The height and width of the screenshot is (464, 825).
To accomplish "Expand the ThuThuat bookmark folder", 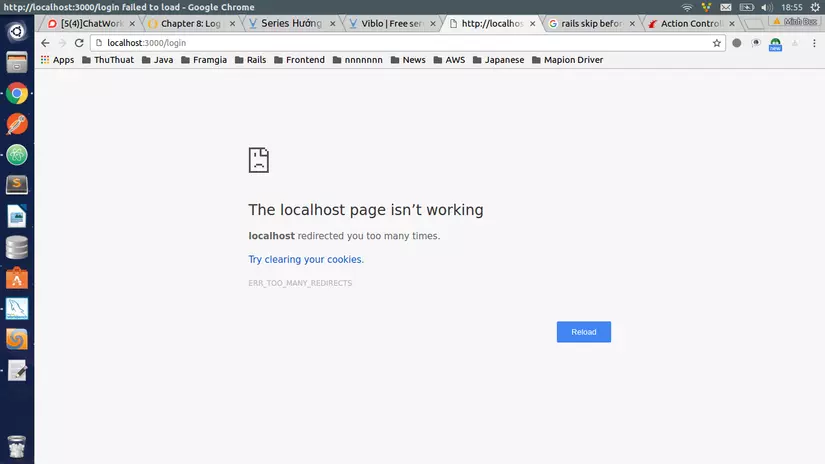I will pyautogui.click(x=108, y=60).
